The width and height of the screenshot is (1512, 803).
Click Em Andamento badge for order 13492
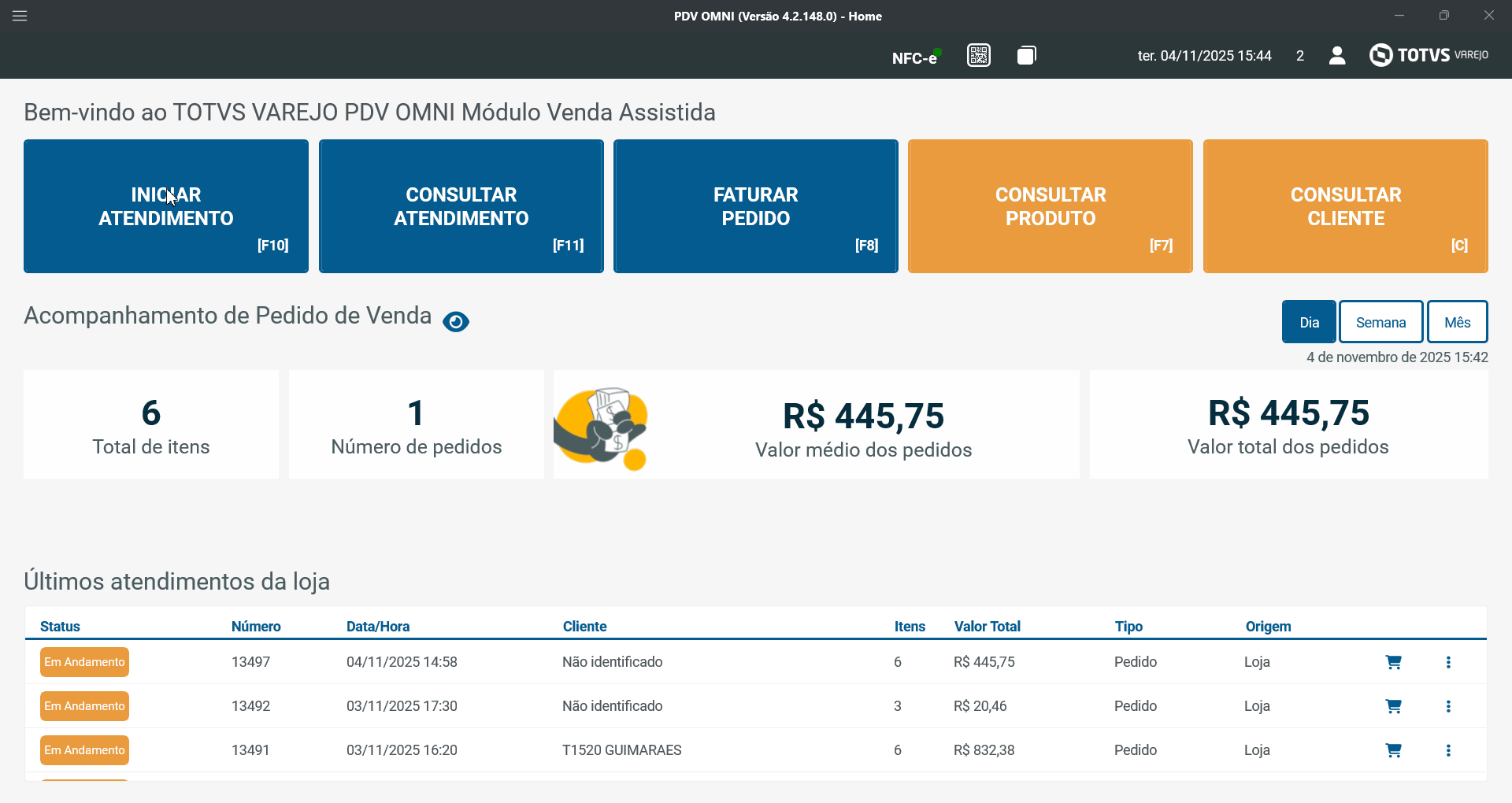point(84,706)
